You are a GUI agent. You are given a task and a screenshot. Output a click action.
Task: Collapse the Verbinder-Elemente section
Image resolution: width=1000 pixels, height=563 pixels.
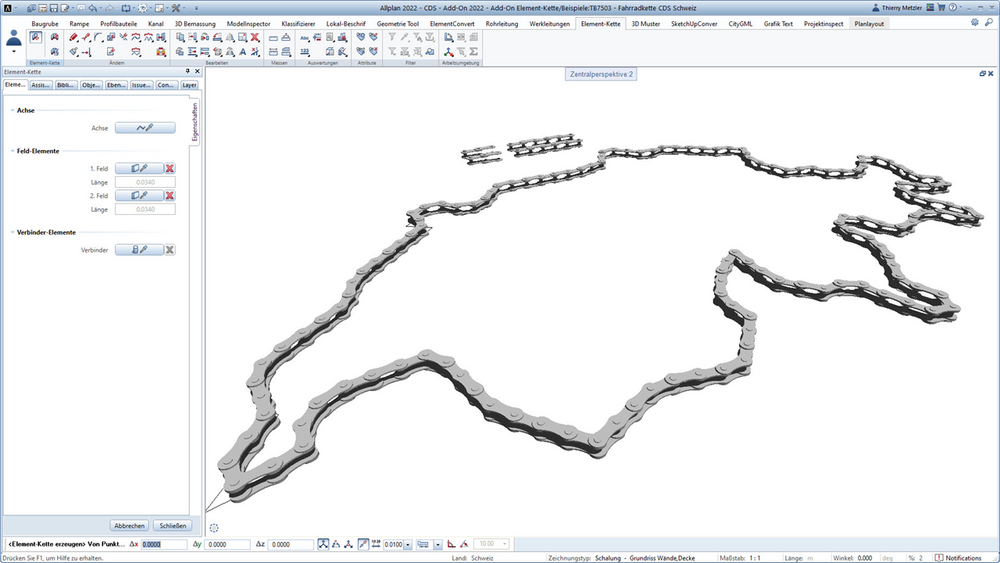tap(12, 233)
